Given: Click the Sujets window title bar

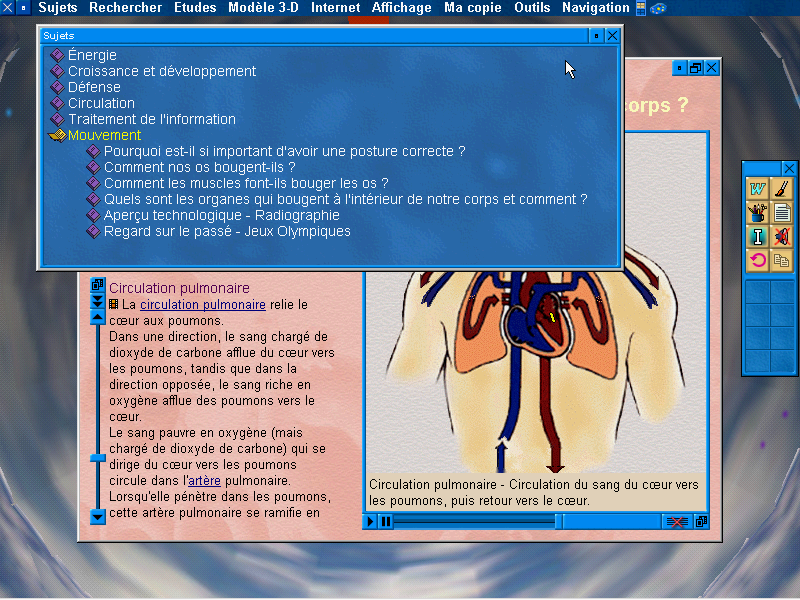Looking at the screenshot, I should pyautogui.click(x=314, y=36).
